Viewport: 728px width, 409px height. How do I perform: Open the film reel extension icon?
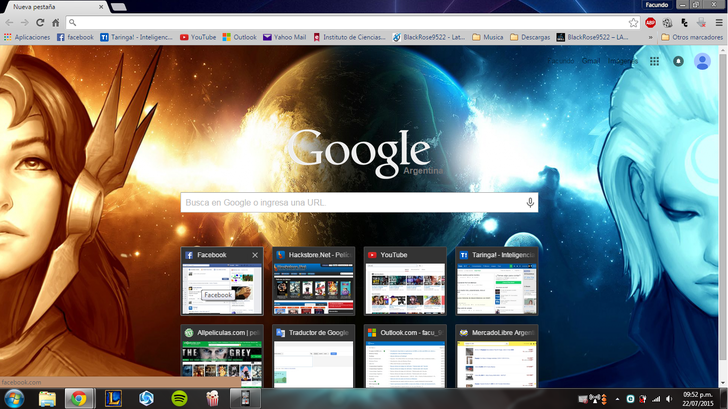[x=667, y=22]
